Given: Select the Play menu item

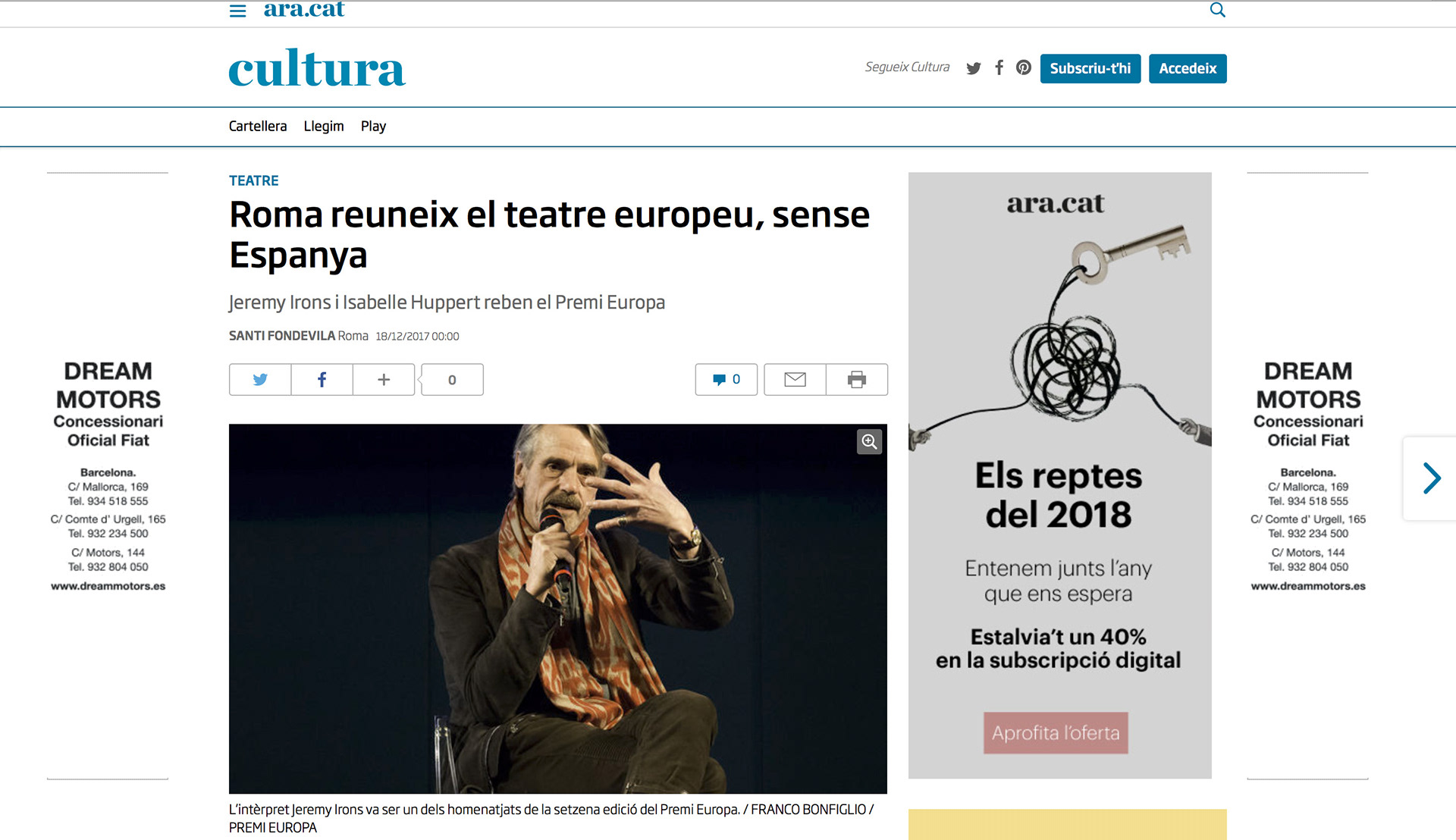Looking at the screenshot, I should [373, 126].
